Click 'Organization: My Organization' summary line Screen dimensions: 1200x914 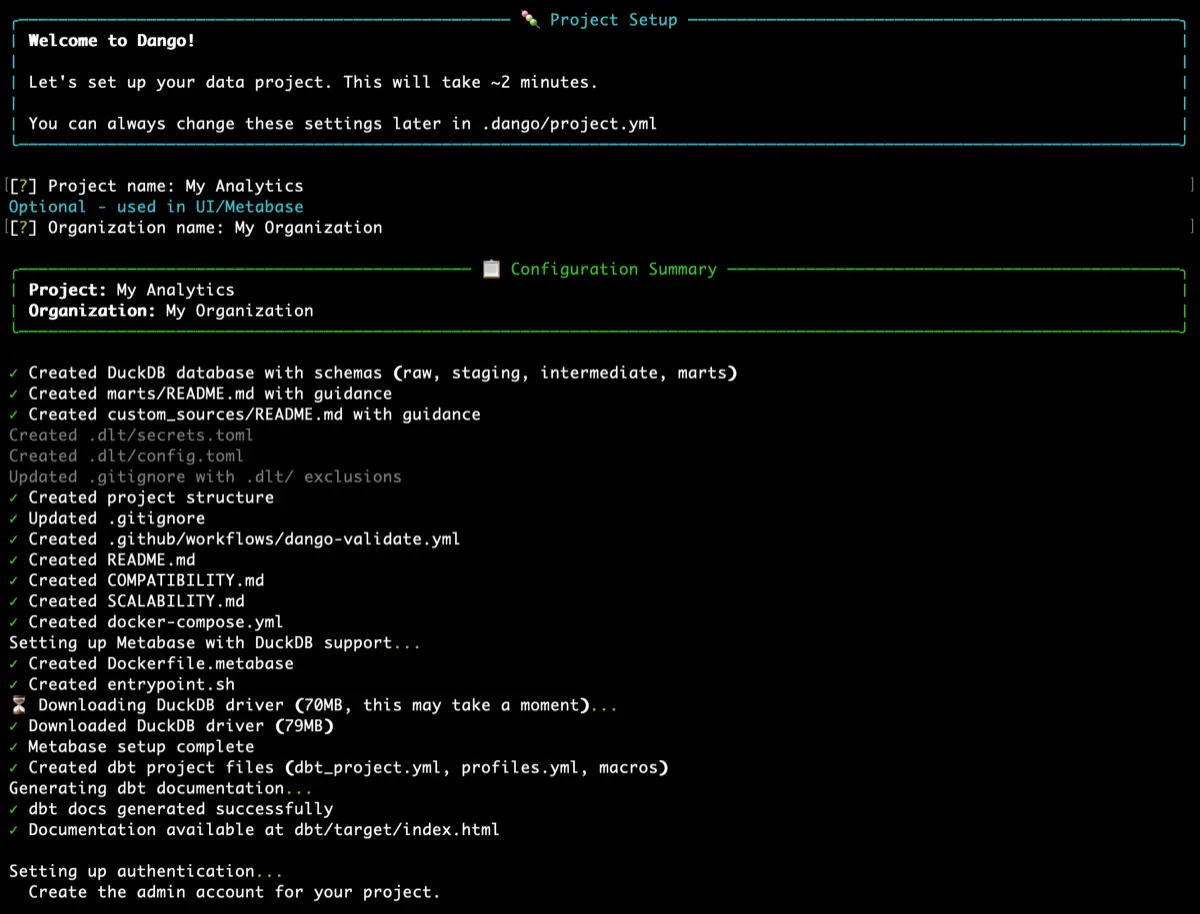(170, 311)
